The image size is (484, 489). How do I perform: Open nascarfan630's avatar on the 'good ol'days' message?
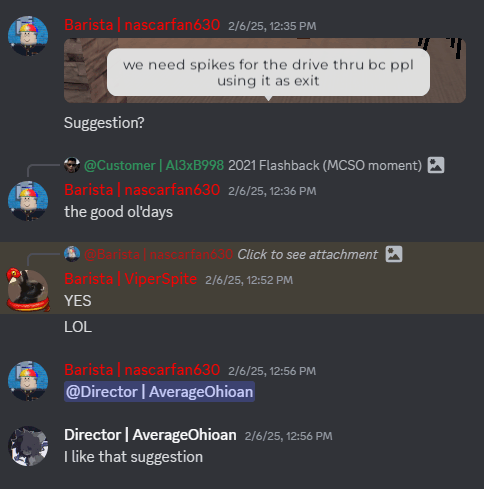point(28,201)
